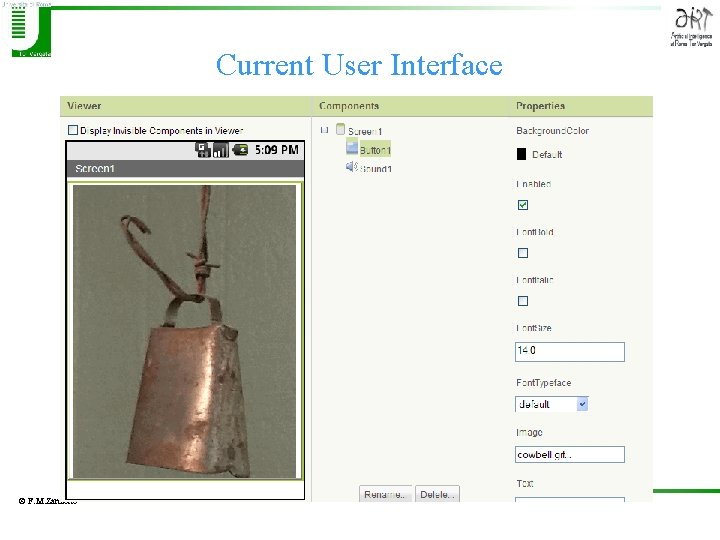Click the signal strength bars icon
This screenshot has height=540, width=720.
point(220,150)
